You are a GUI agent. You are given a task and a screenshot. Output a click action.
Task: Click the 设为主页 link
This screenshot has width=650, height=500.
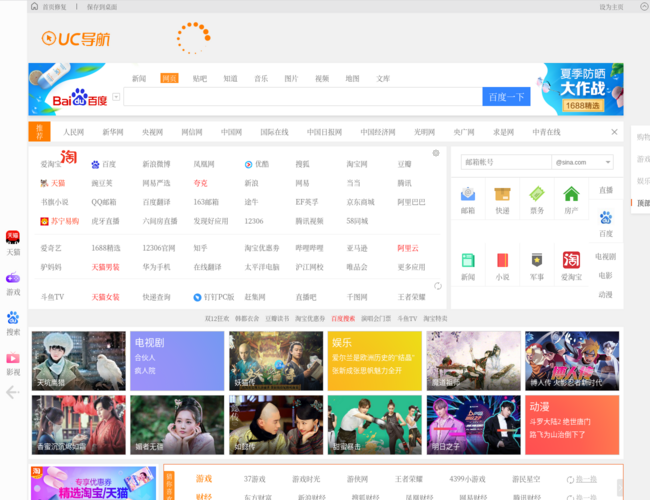[x=611, y=7]
